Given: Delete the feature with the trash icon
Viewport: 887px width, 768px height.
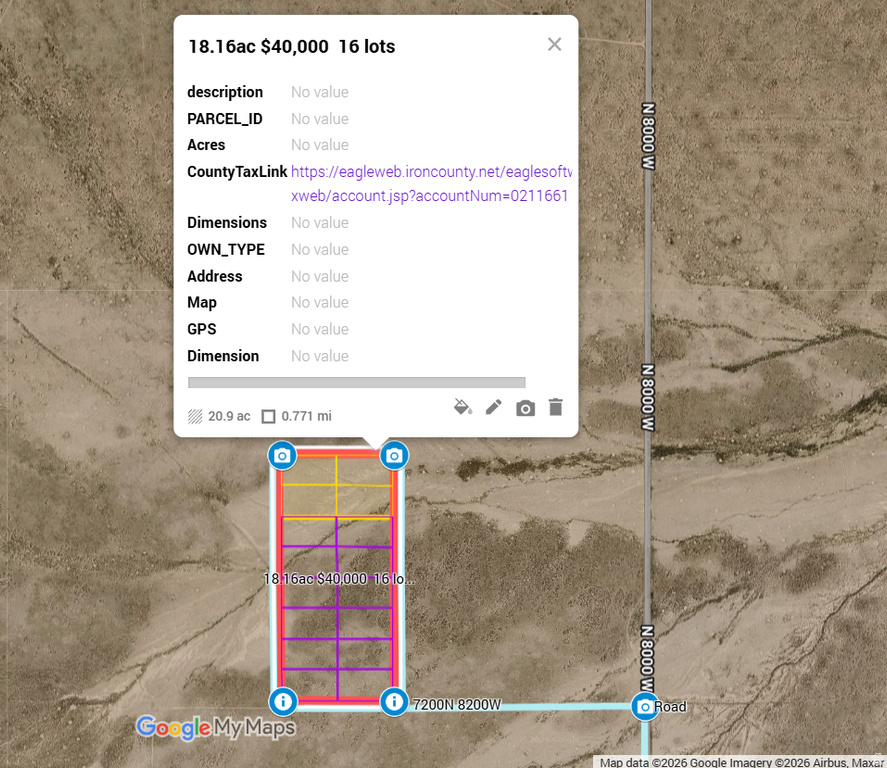Looking at the screenshot, I should [555, 407].
